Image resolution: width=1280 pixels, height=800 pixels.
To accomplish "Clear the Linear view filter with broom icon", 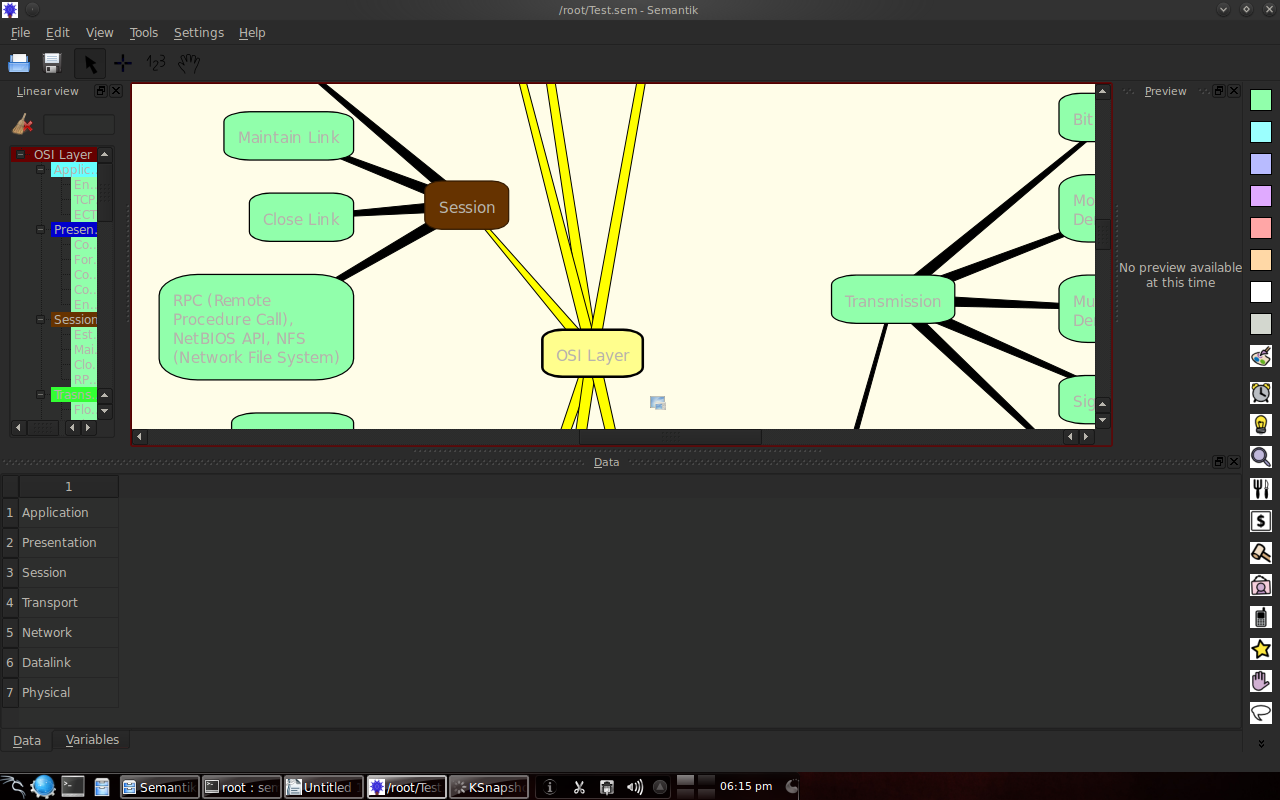I will [x=22, y=124].
